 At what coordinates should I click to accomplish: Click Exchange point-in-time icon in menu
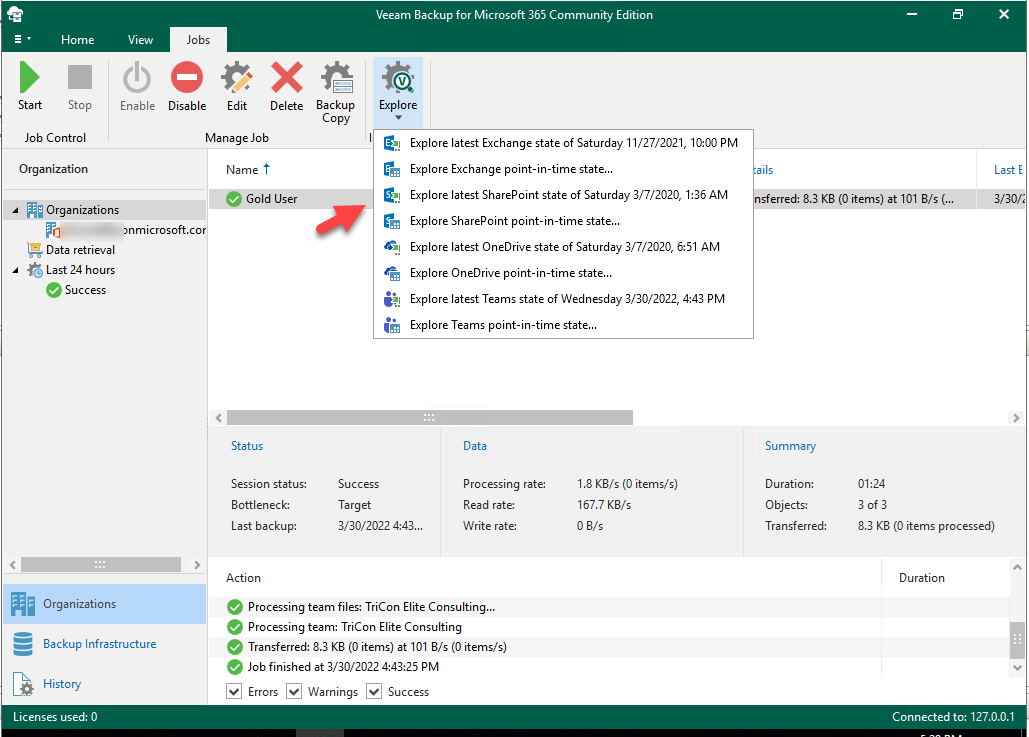coord(392,169)
